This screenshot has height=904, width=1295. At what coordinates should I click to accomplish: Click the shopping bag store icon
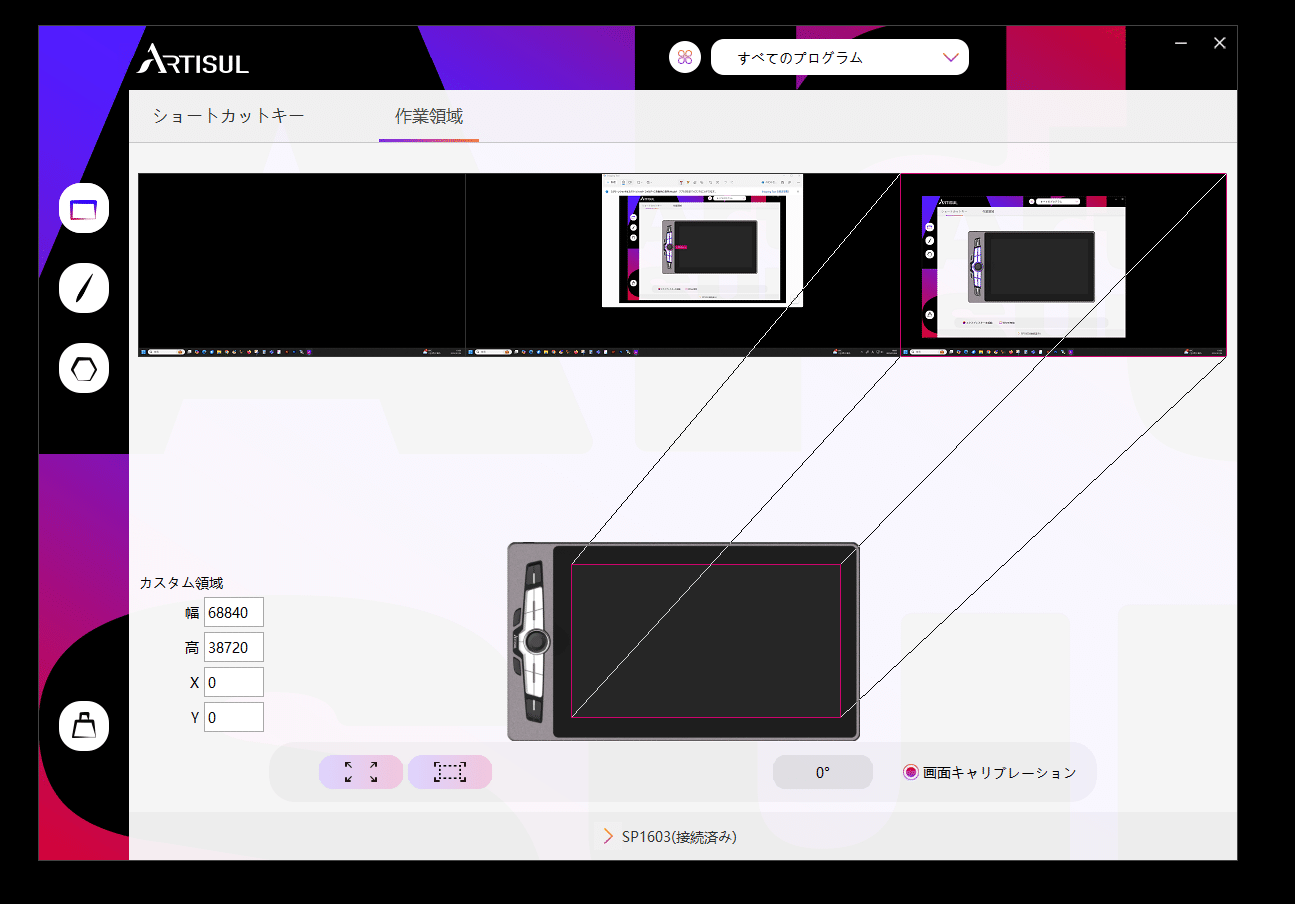coord(84,726)
